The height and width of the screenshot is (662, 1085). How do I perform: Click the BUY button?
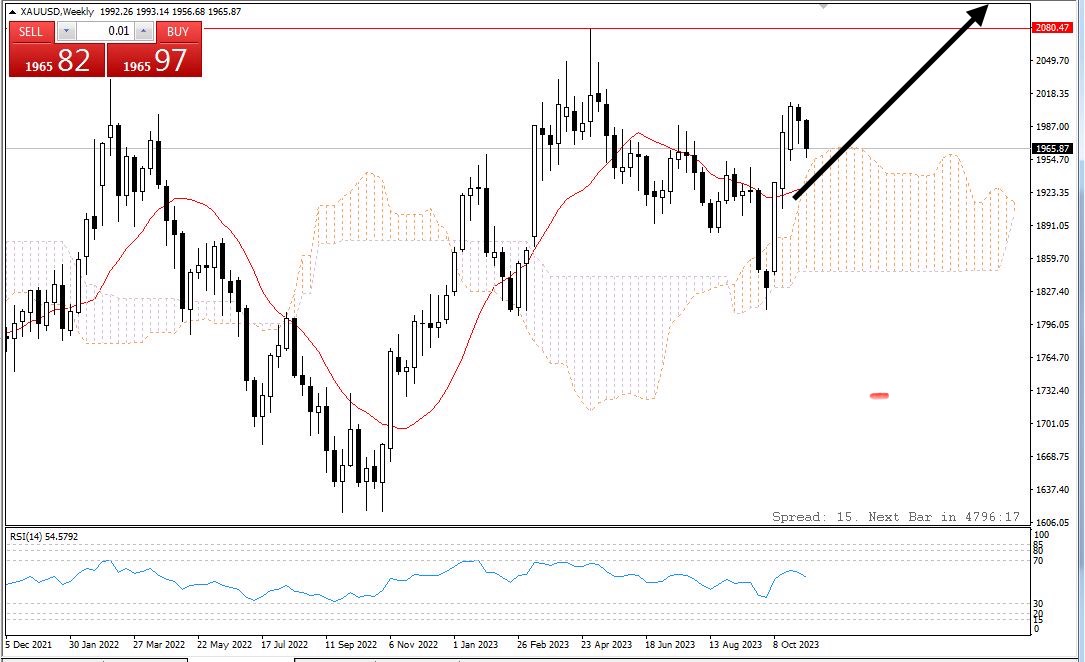[x=178, y=32]
